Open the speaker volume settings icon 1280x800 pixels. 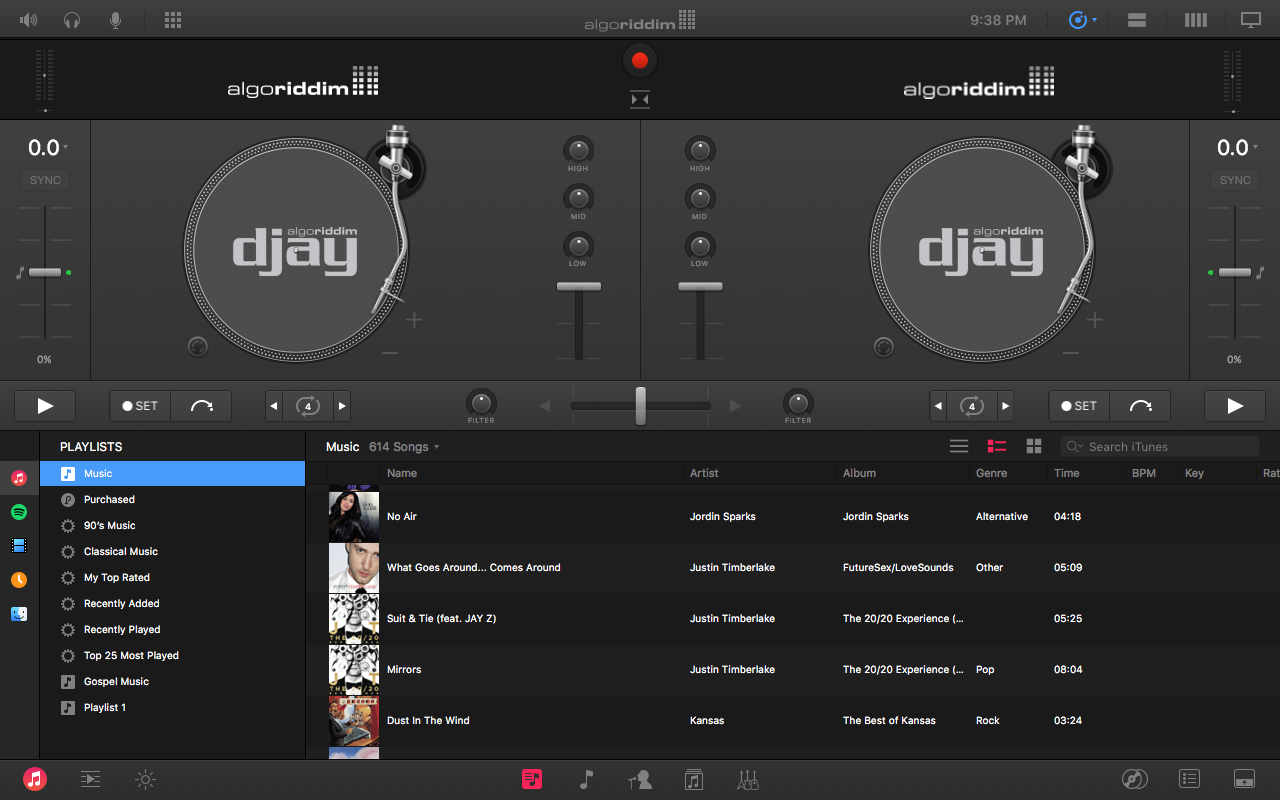tap(28, 19)
